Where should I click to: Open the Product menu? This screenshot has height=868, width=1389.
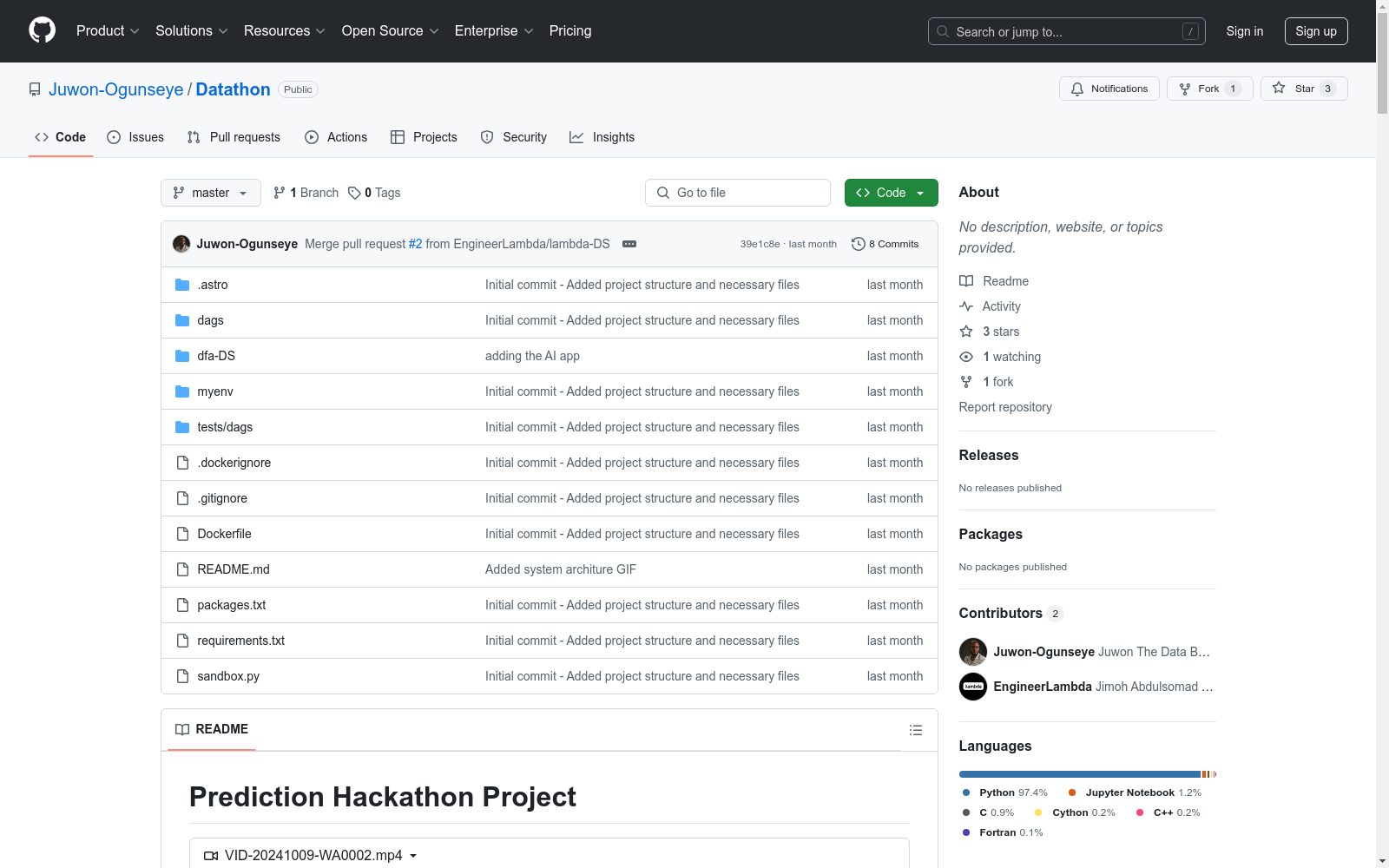coord(108,31)
